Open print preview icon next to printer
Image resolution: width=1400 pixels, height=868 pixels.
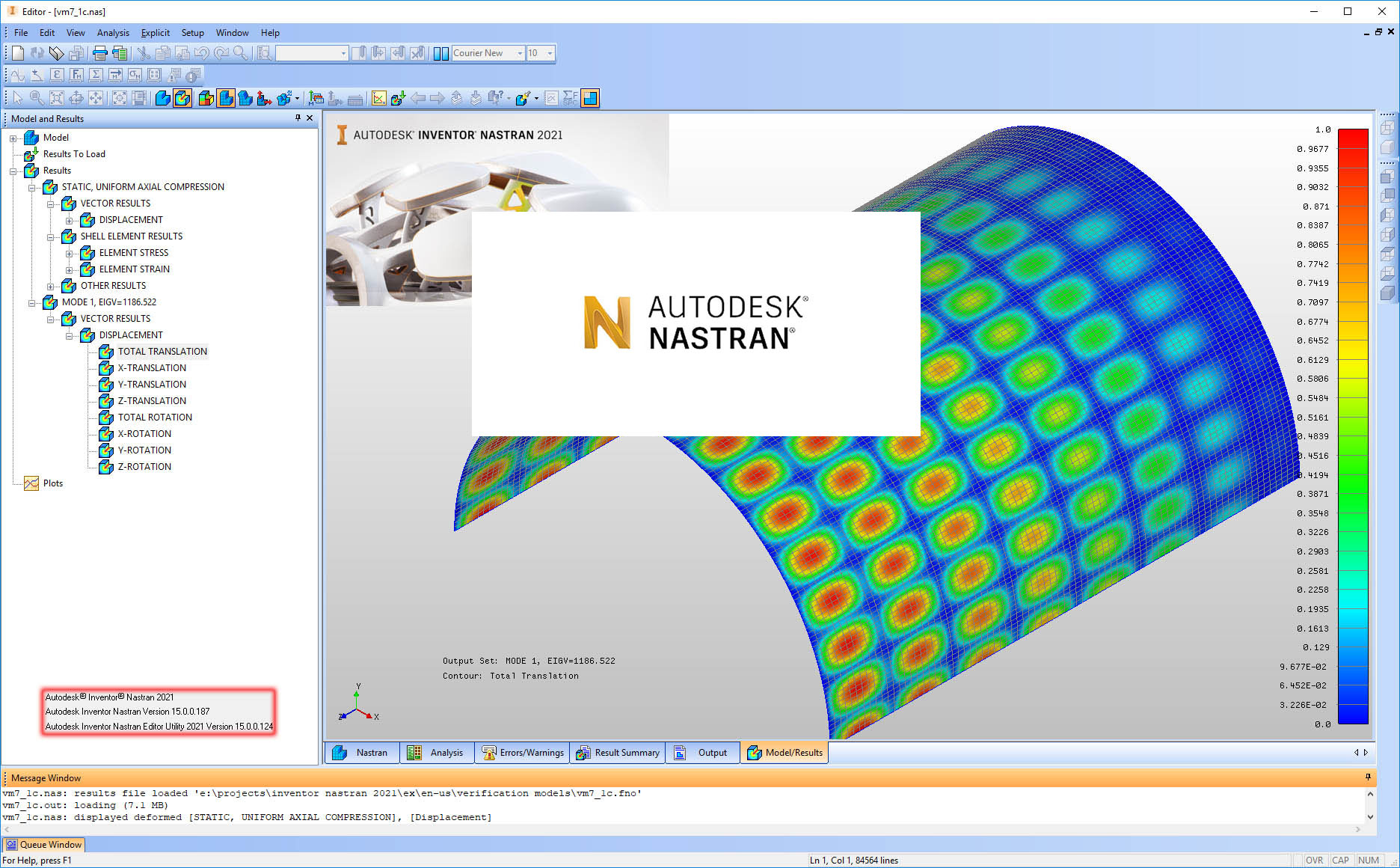120,53
